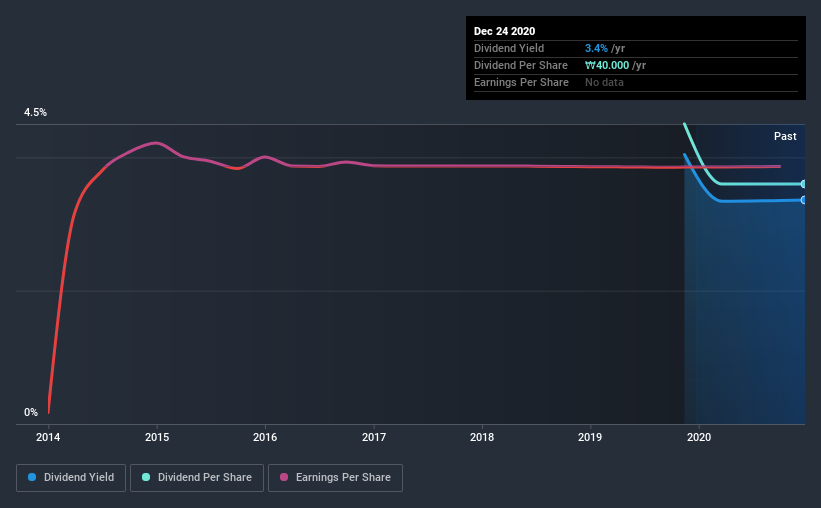
Task: Click the ₩40.000 dividend per share value
Action: (614, 65)
